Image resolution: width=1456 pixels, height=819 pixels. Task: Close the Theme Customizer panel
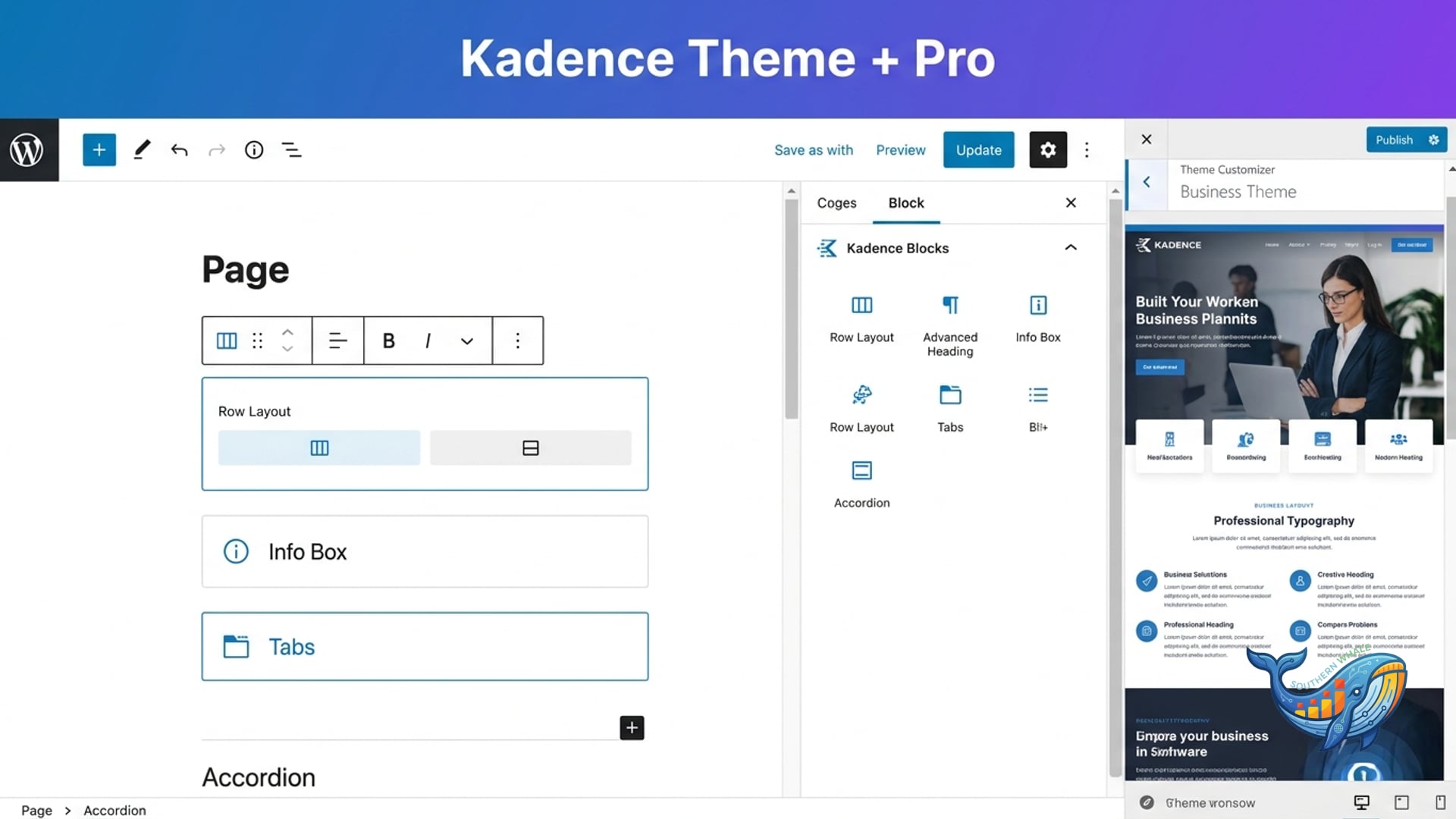1147,139
